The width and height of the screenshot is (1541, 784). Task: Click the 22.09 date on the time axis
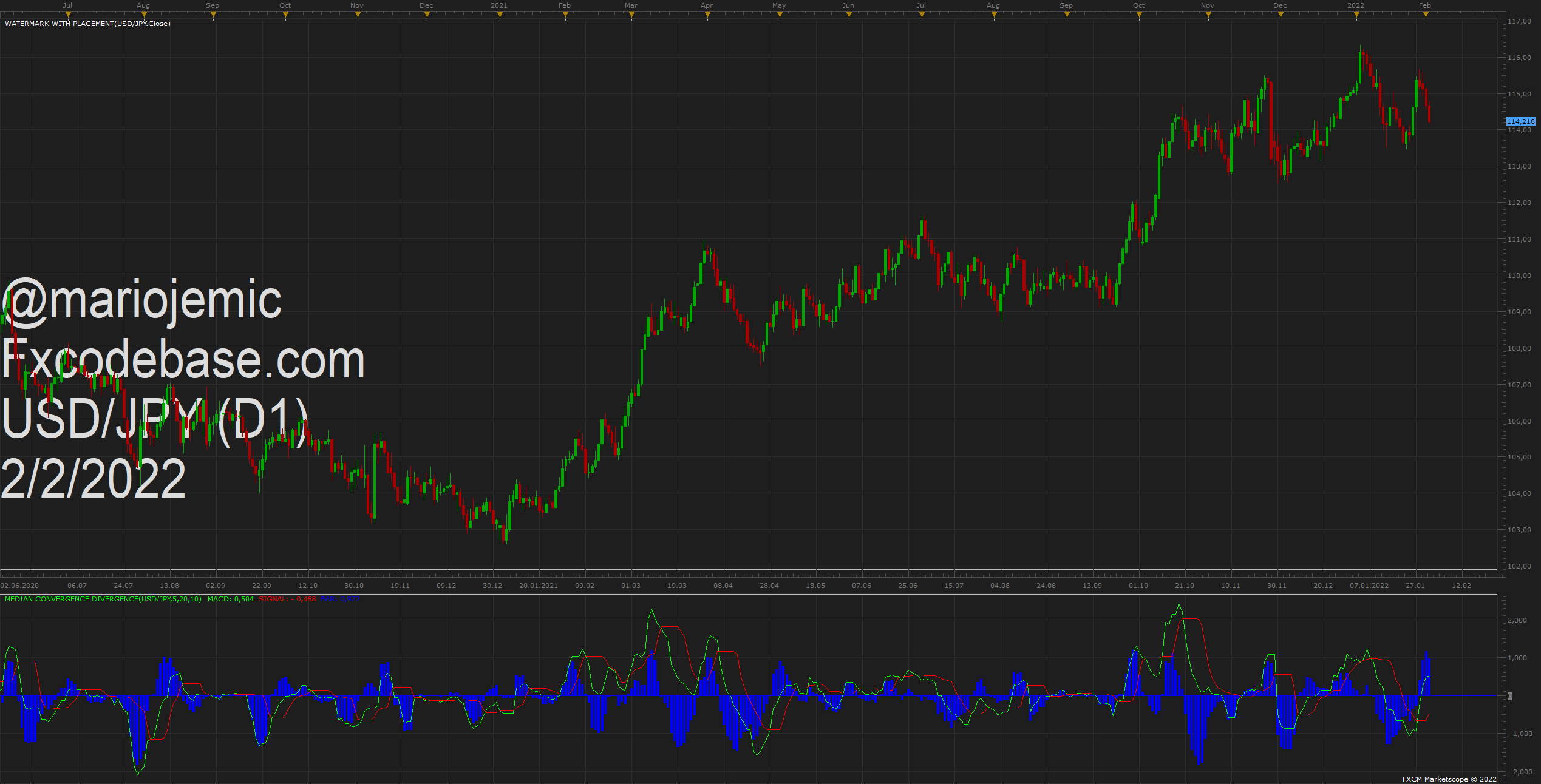pyautogui.click(x=262, y=586)
